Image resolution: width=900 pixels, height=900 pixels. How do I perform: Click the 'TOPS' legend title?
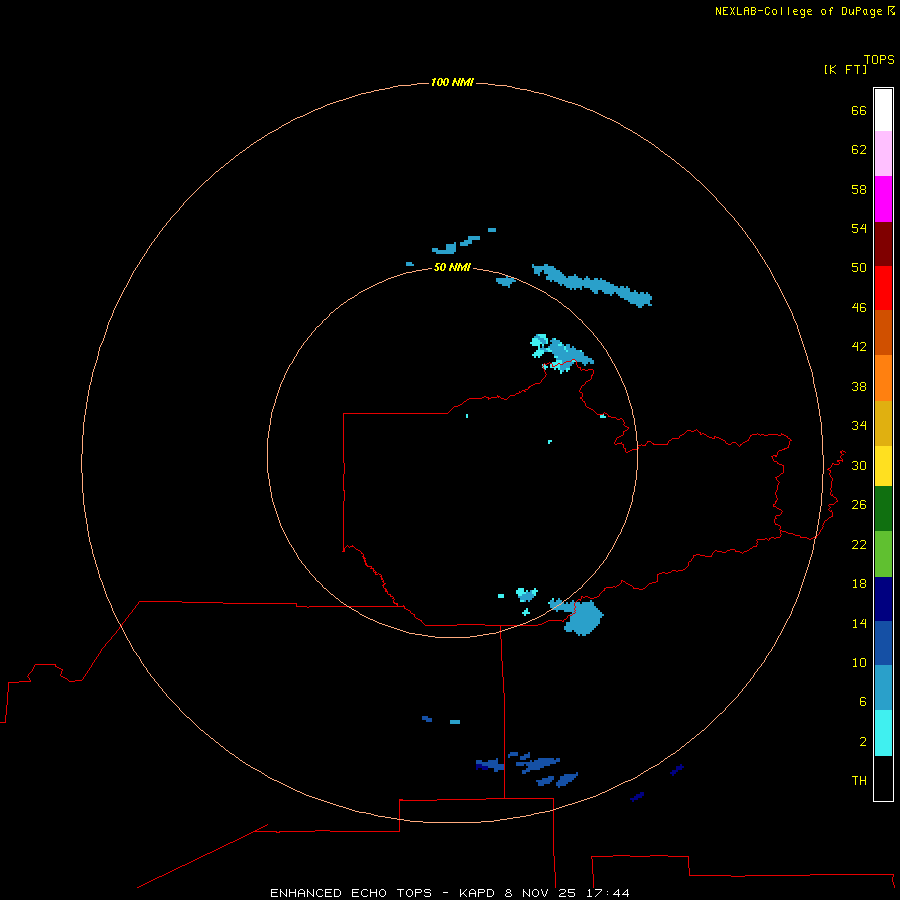879,59
